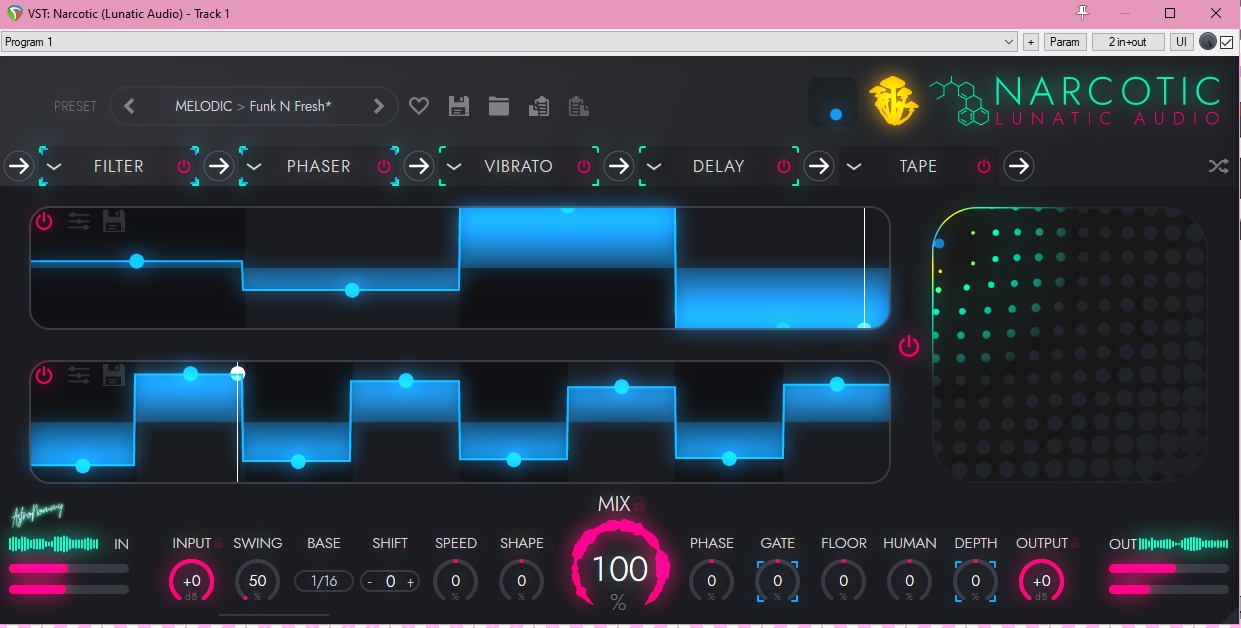
Task: Click the arrow between FILTER and PHASER
Action: point(219,166)
